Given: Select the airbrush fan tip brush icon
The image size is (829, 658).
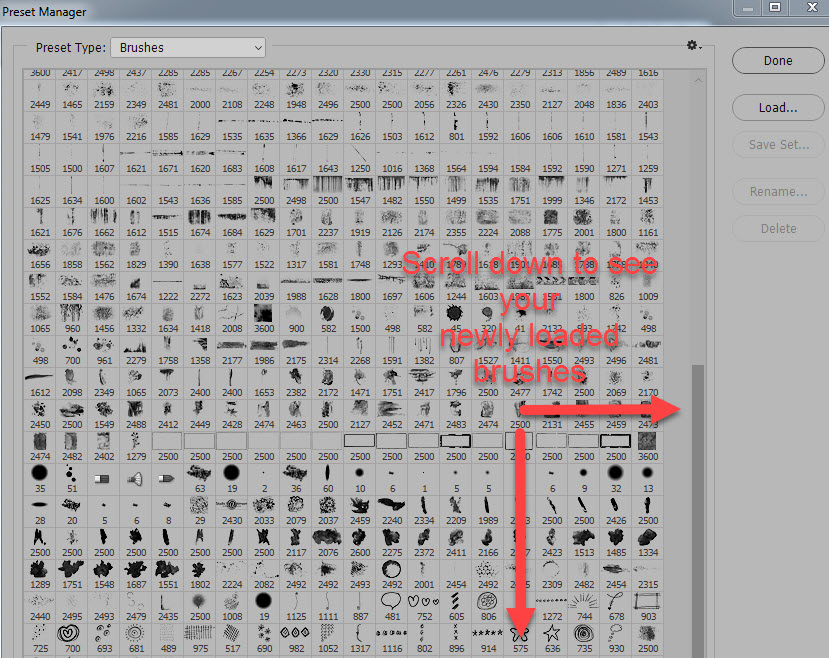Looking at the screenshot, I should tap(136, 479).
